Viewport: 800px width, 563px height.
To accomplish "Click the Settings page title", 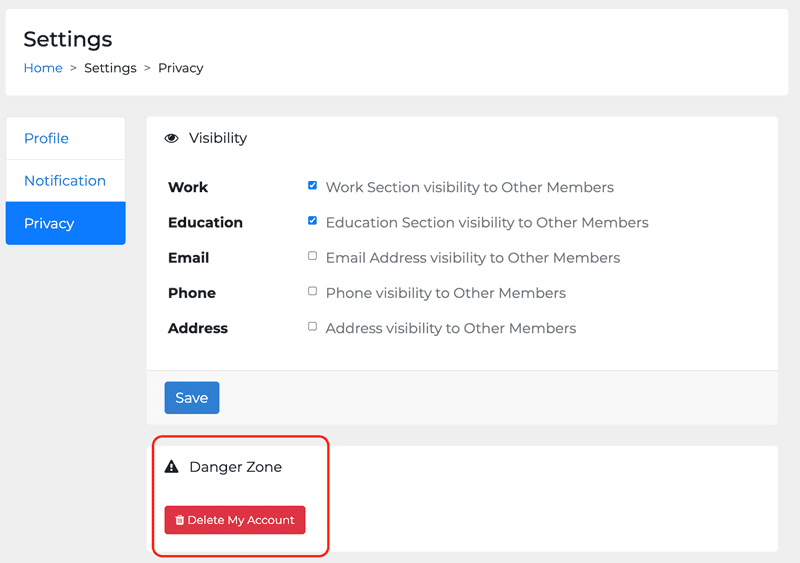I will point(68,39).
